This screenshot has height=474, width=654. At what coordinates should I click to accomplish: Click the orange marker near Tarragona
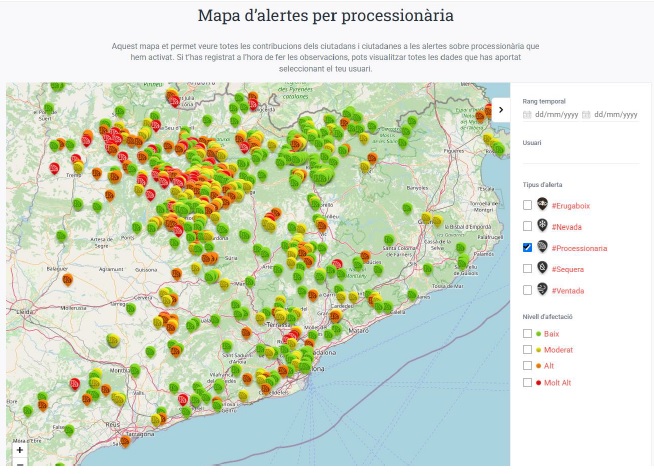click(x=124, y=439)
